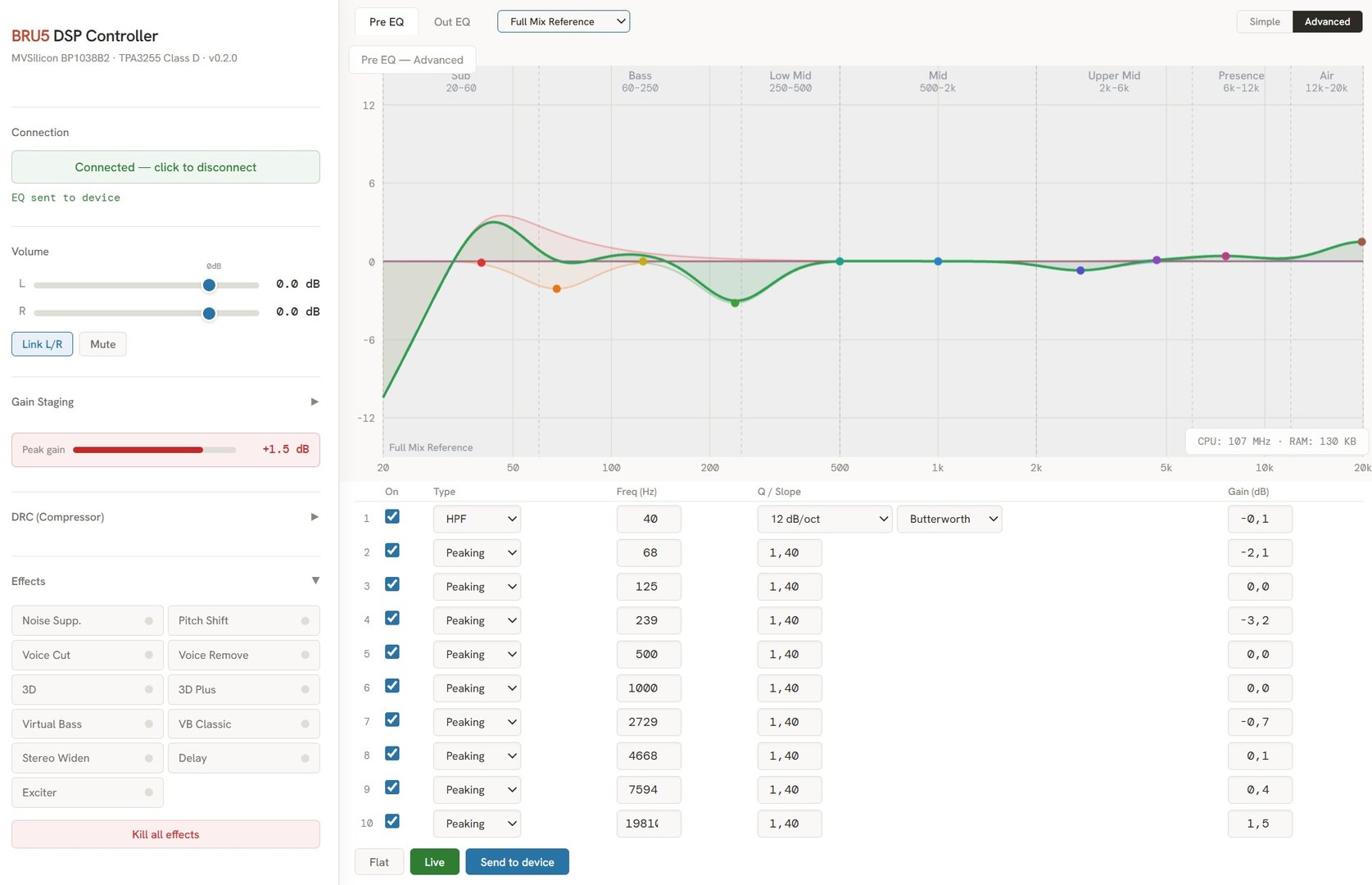Image resolution: width=1372 pixels, height=885 pixels.
Task: Toggle the 3D Plus effect
Action: 244,689
